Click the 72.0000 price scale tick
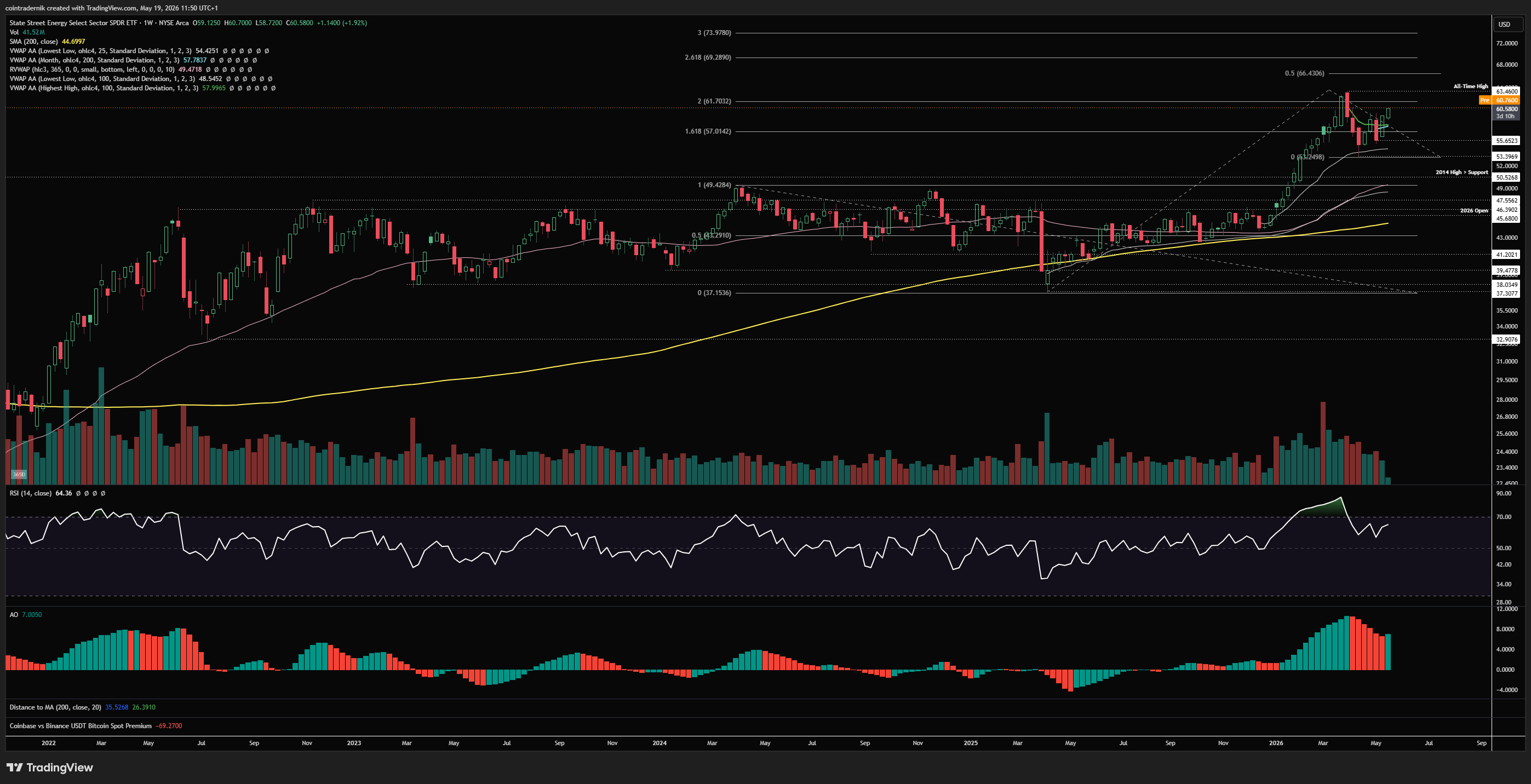The height and width of the screenshot is (784, 1531). click(x=1507, y=43)
